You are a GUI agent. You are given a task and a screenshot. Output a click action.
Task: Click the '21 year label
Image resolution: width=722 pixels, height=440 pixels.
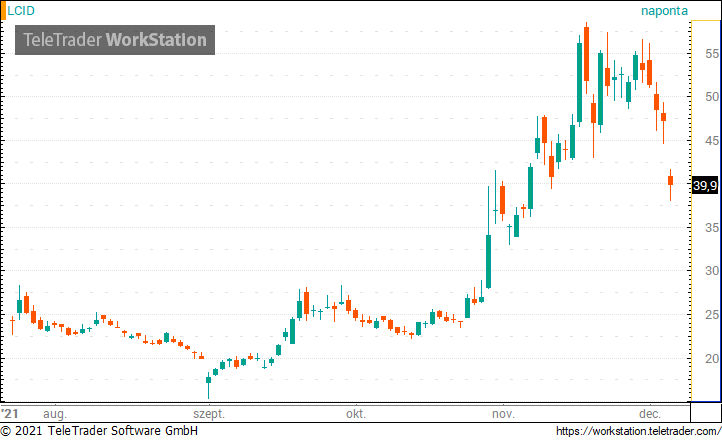pos(10,413)
